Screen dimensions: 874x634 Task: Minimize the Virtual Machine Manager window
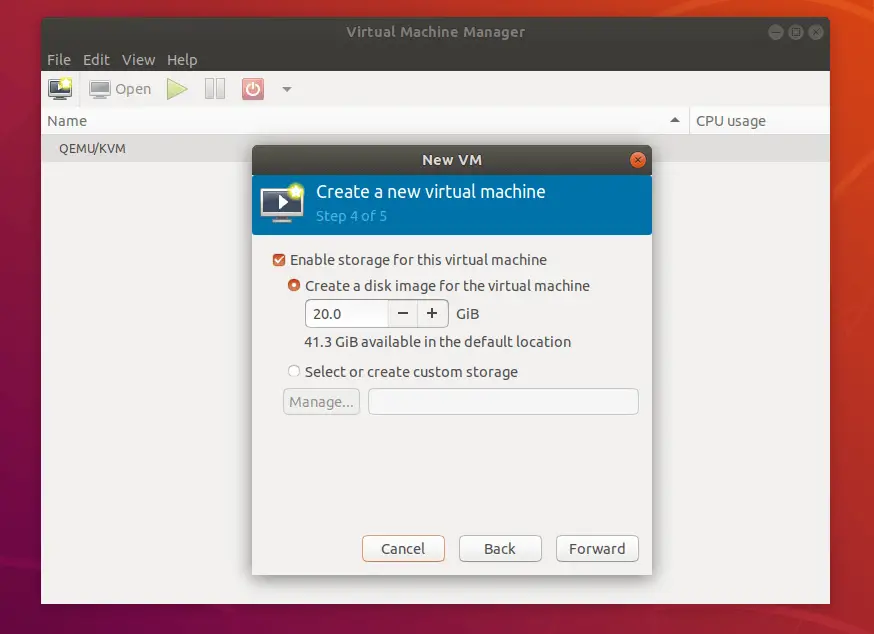pyautogui.click(x=776, y=32)
